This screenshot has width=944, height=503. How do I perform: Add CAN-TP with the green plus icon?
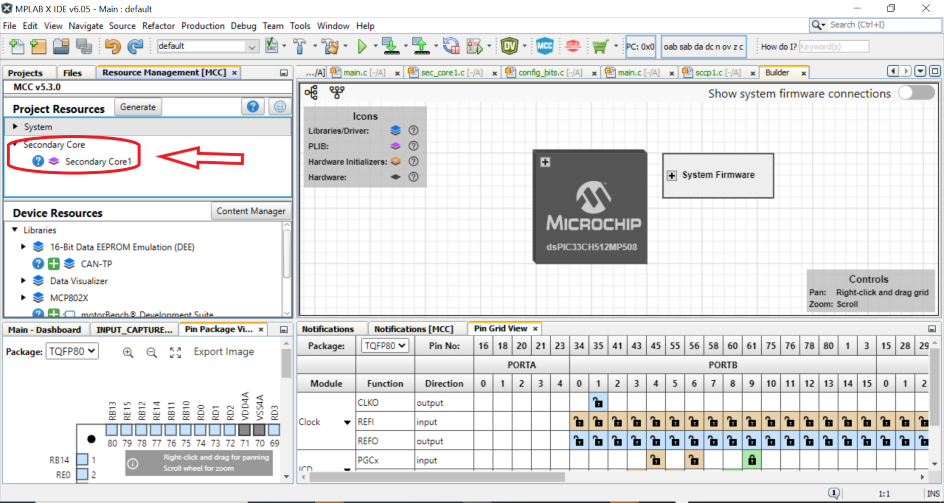click(x=54, y=264)
